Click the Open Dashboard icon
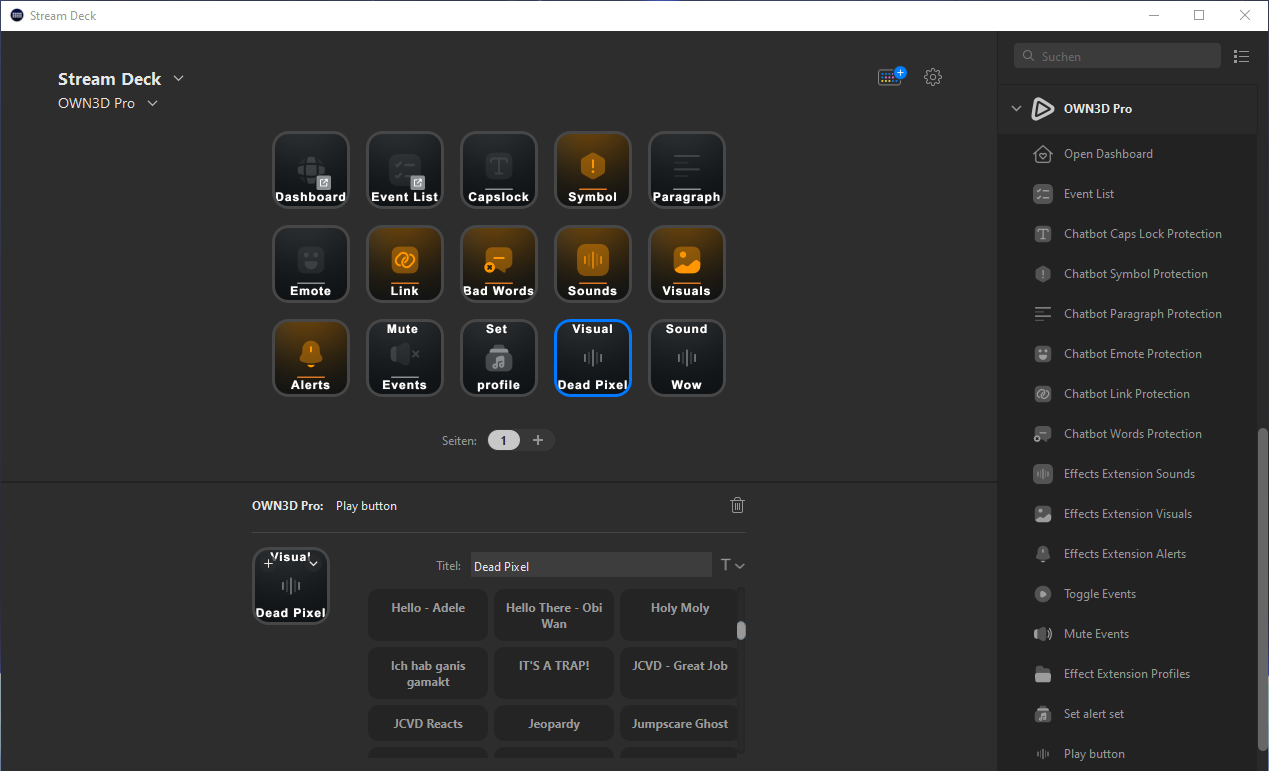Image resolution: width=1269 pixels, height=771 pixels. tap(1042, 153)
